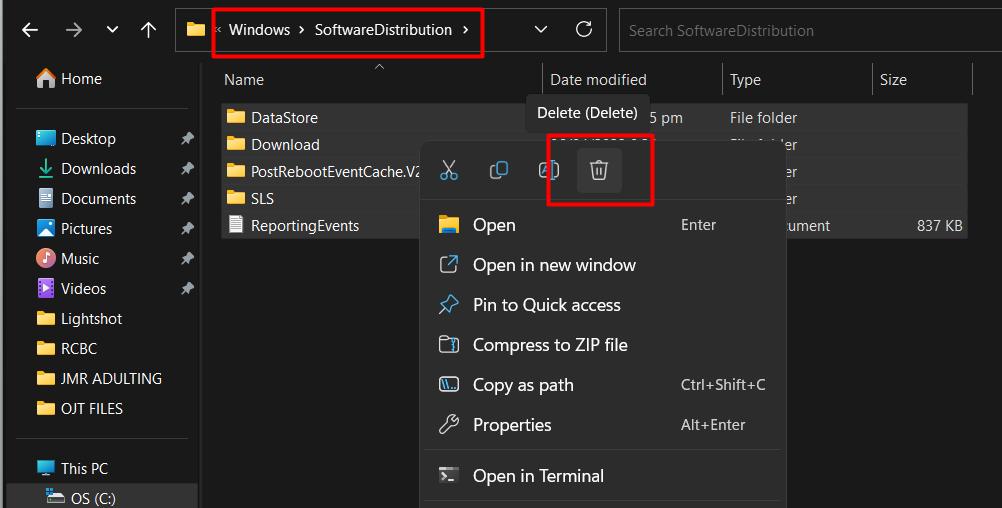Sort by the Size column header
This screenshot has height=508, width=1002.
(893, 80)
